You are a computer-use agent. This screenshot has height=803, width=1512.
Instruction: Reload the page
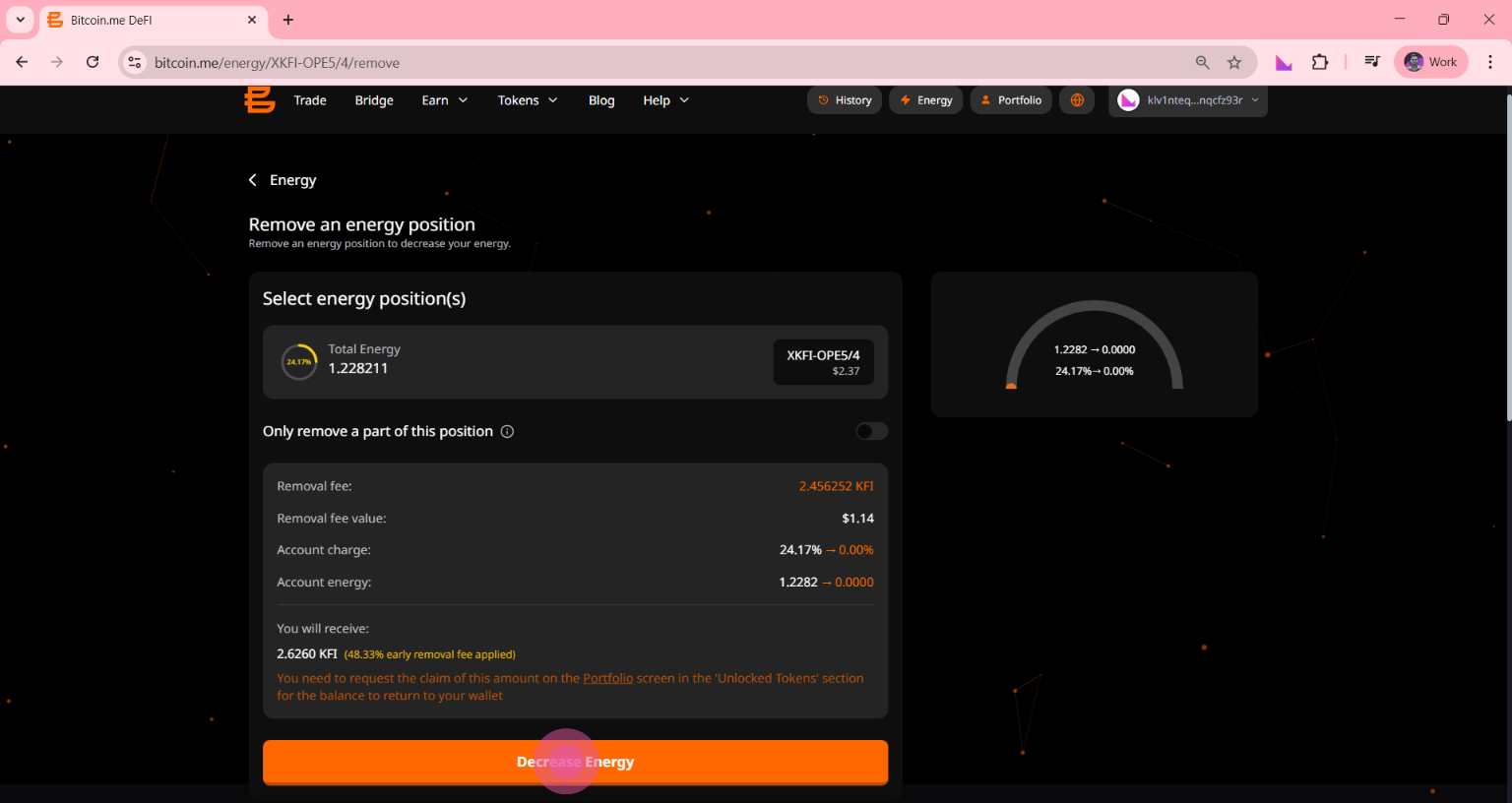[93, 62]
